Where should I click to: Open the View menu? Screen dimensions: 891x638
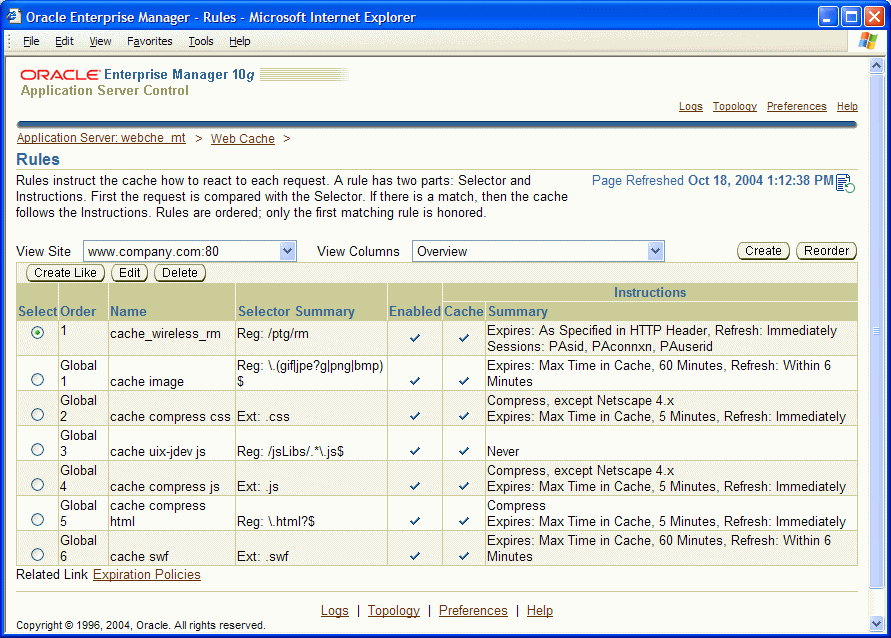(x=100, y=41)
